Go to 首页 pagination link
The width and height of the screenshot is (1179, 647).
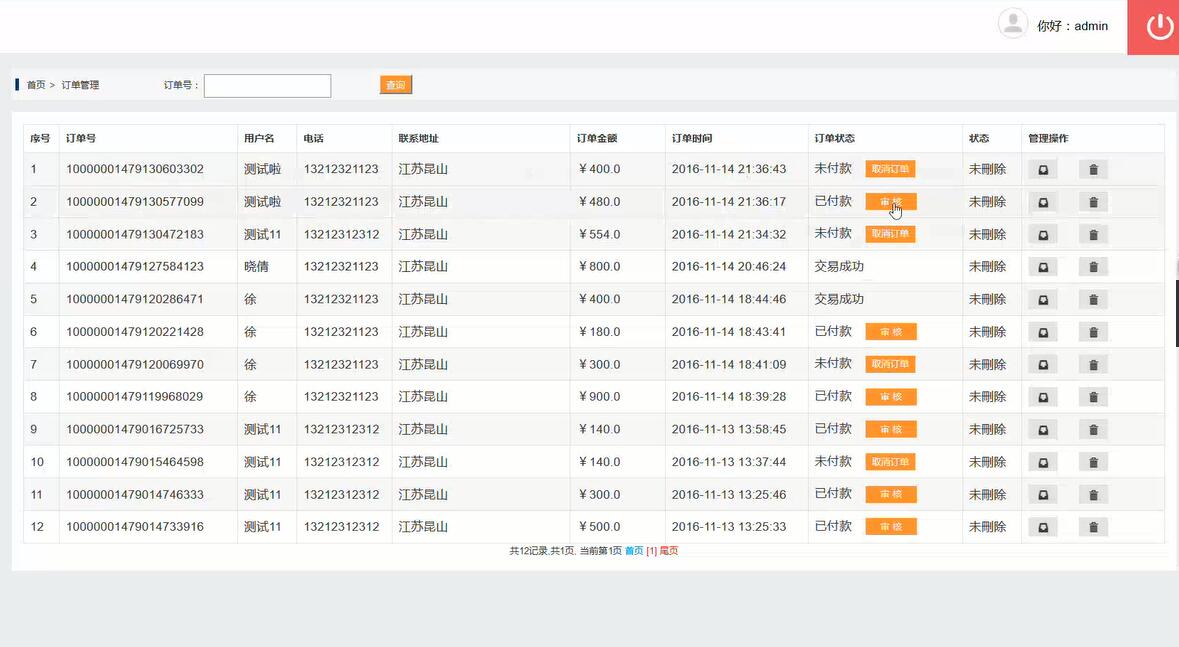click(634, 551)
